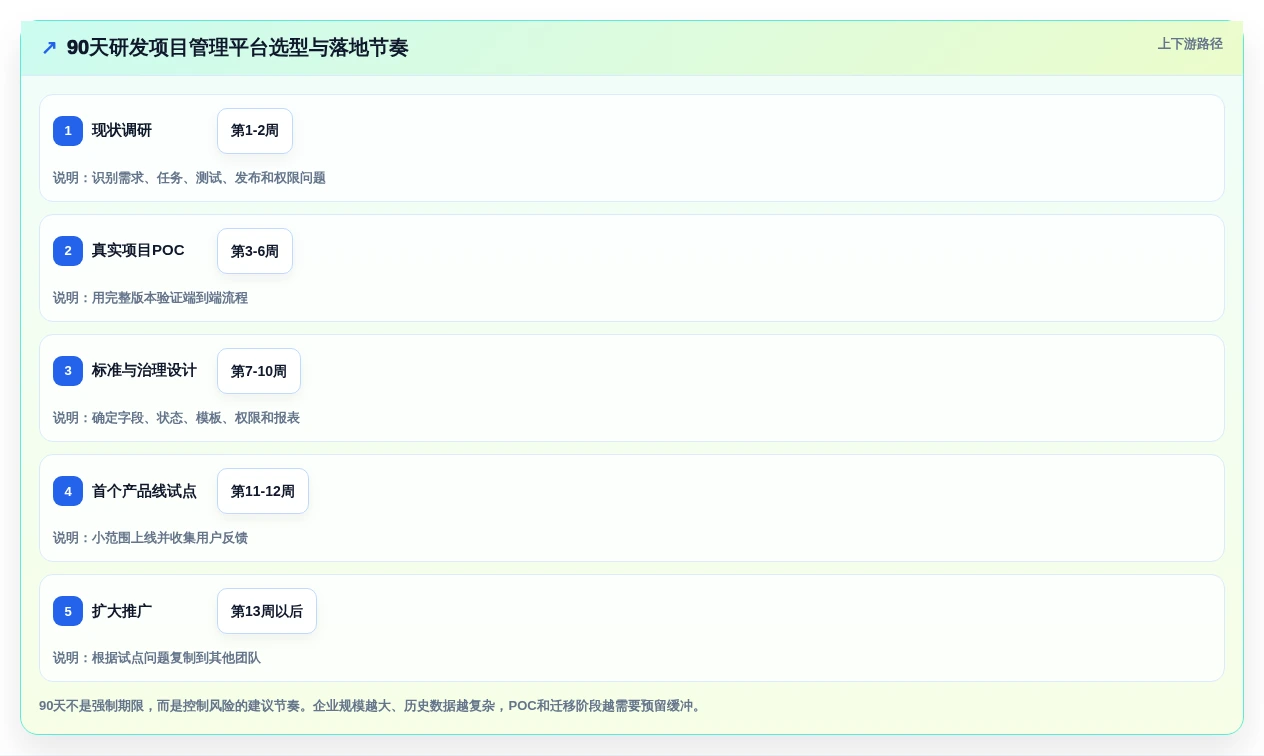
Task: Click the heading 90天研发项目管理平台选型与落地节奏
Action: (237, 48)
